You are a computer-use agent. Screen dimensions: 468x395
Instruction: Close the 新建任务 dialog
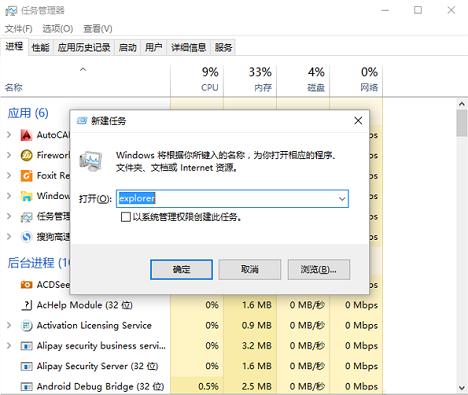358,121
